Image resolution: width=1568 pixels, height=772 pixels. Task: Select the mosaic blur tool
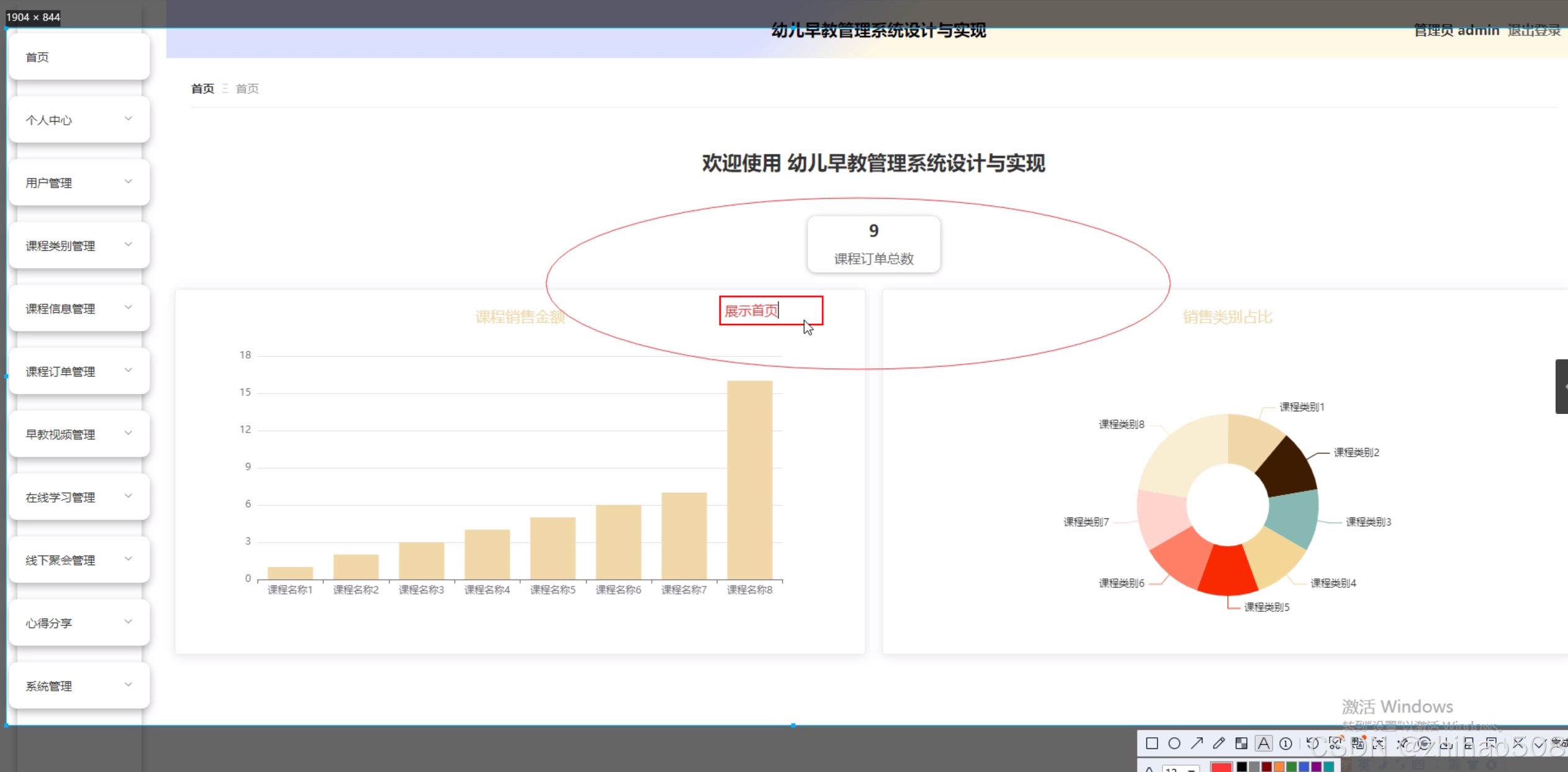click(x=1241, y=743)
